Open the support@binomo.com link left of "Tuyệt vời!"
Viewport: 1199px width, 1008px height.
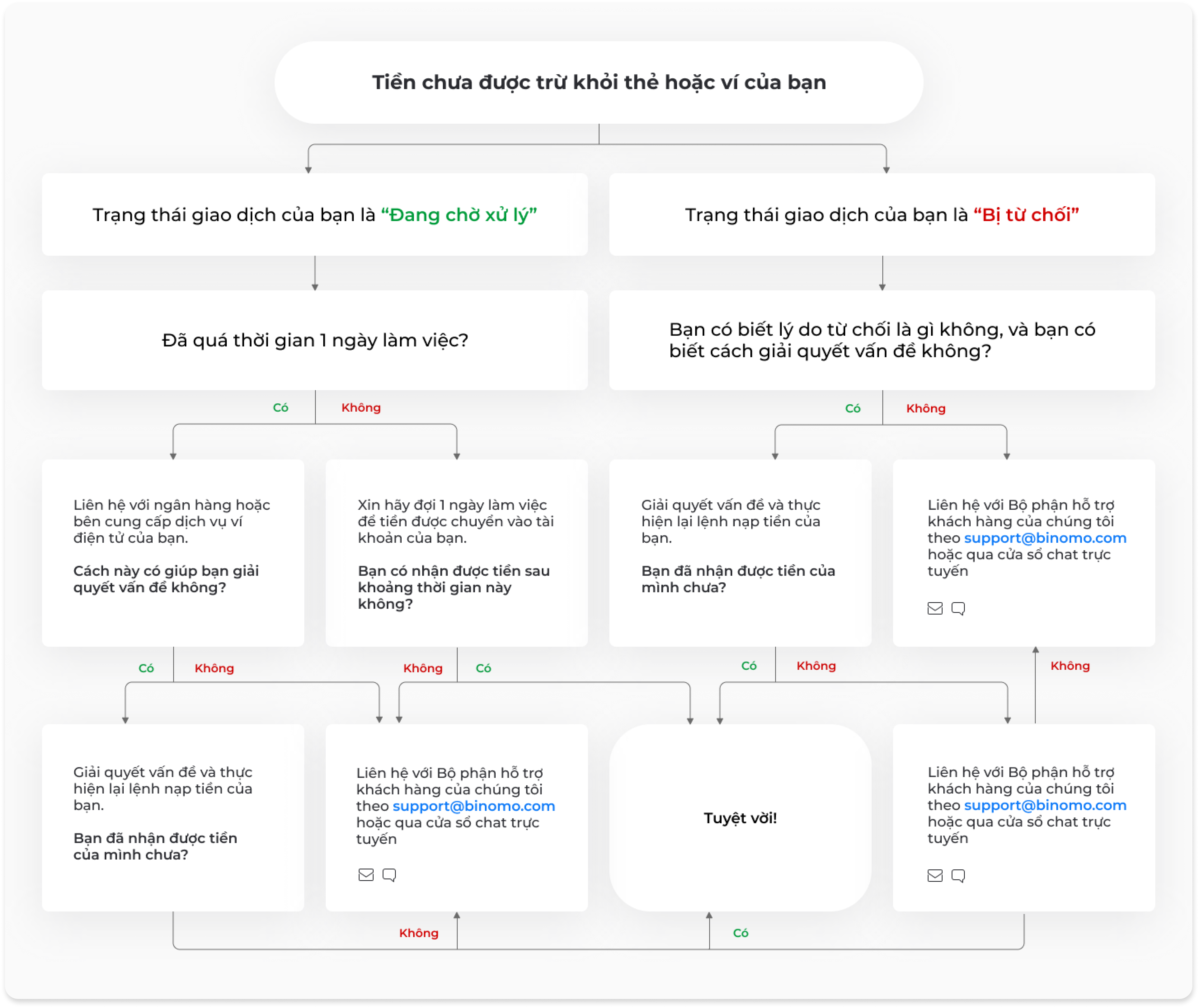[474, 806]
